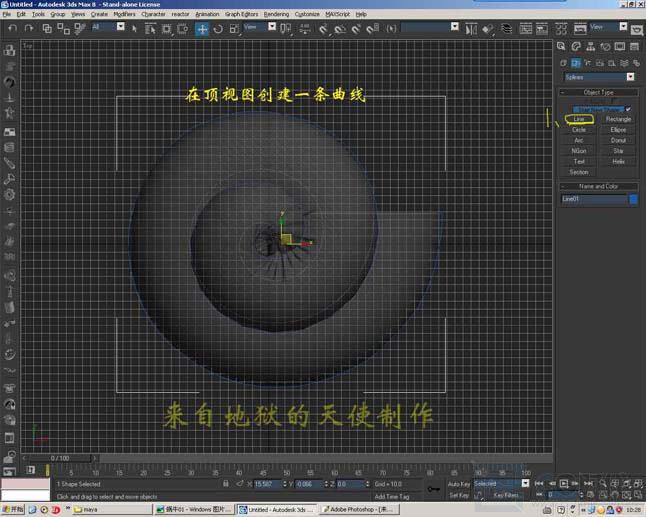This screenshot has height=517, width=646.
Task: Open the Select by Name tool
Action: coord(150,29)
